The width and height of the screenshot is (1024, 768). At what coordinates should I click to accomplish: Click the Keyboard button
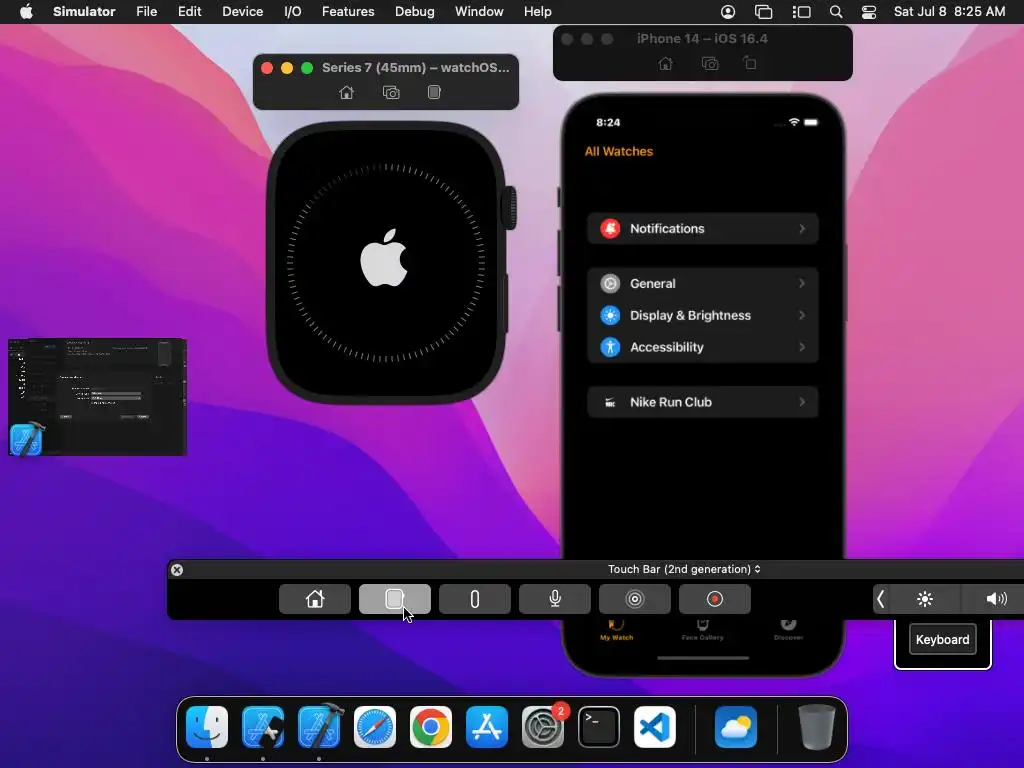tap(942, 639)
